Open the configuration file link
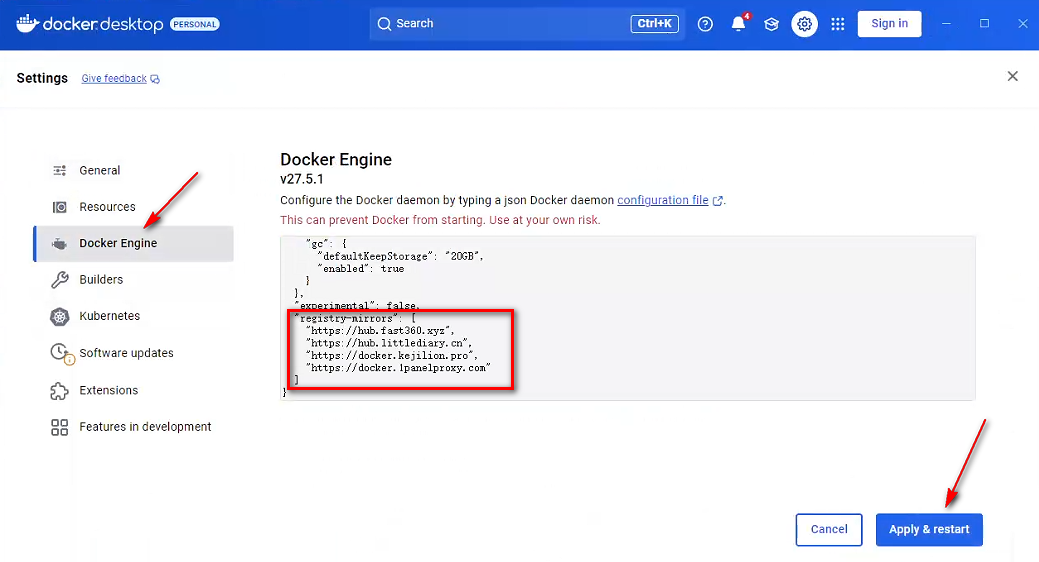 click(x=663, y=200)
